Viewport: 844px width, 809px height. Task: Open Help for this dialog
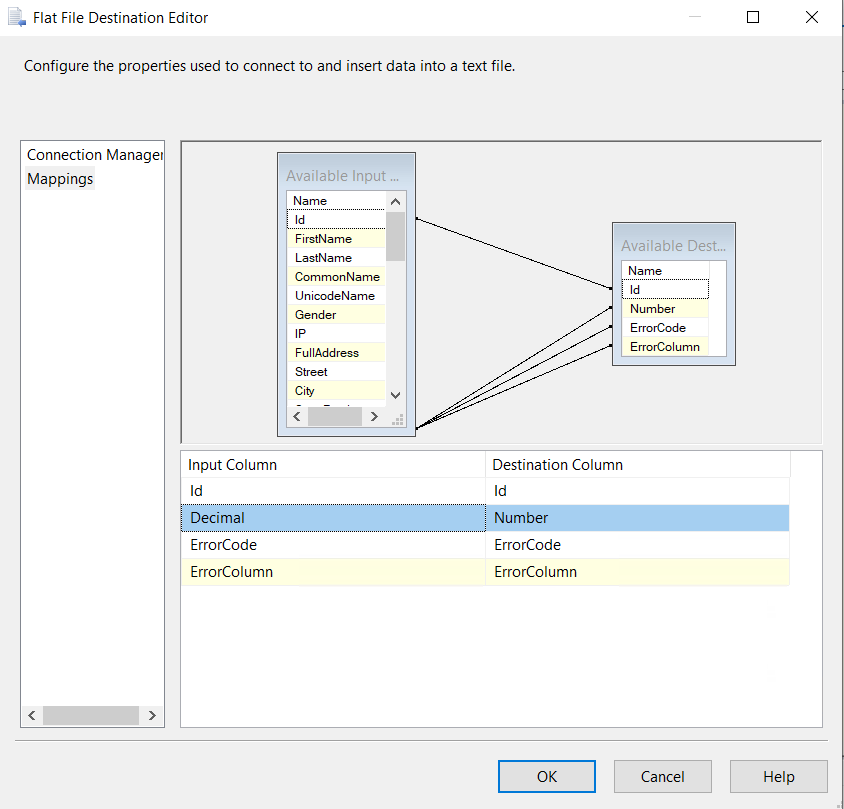point(778,776)
